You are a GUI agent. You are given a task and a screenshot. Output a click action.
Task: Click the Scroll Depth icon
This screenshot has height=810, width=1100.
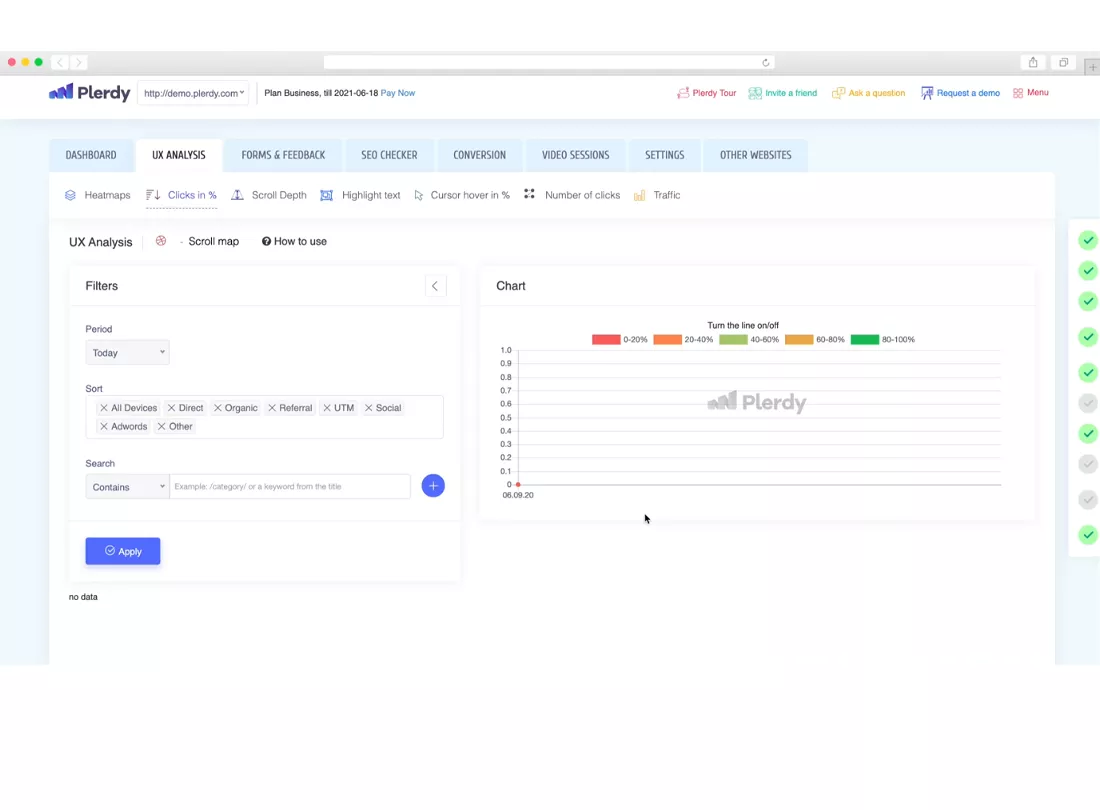point(237,195)
